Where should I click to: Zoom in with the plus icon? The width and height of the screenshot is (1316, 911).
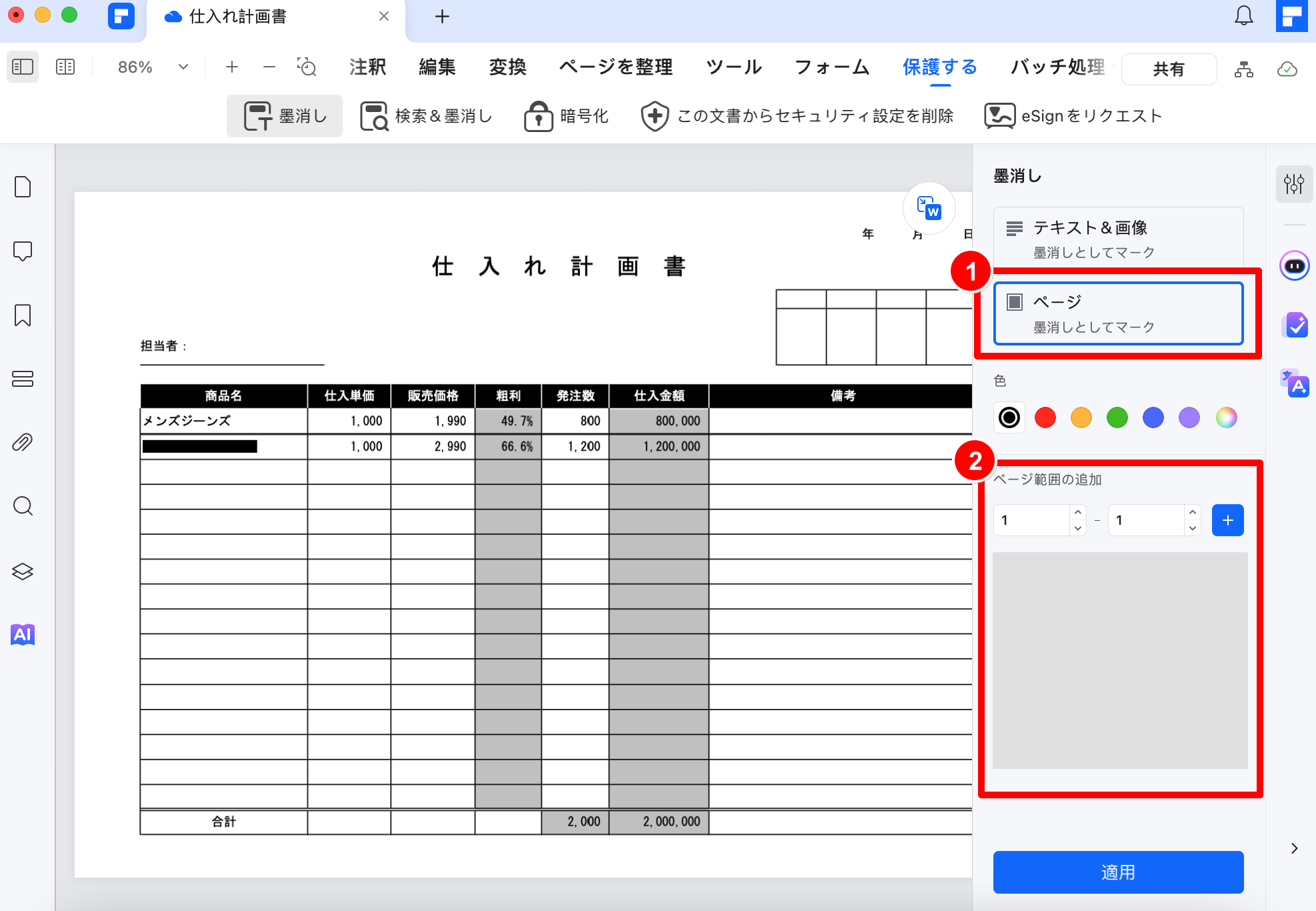pyautogui.click(x=232, y=67)
